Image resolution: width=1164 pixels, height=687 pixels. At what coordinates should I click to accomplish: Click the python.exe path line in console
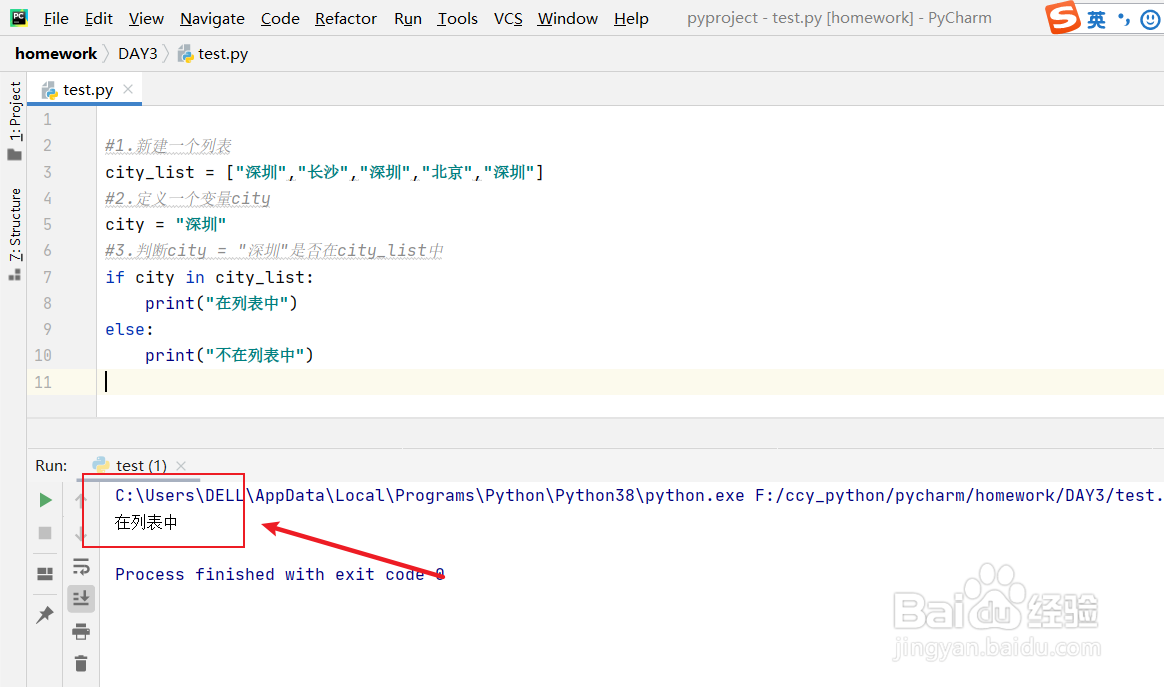(638, 495)
